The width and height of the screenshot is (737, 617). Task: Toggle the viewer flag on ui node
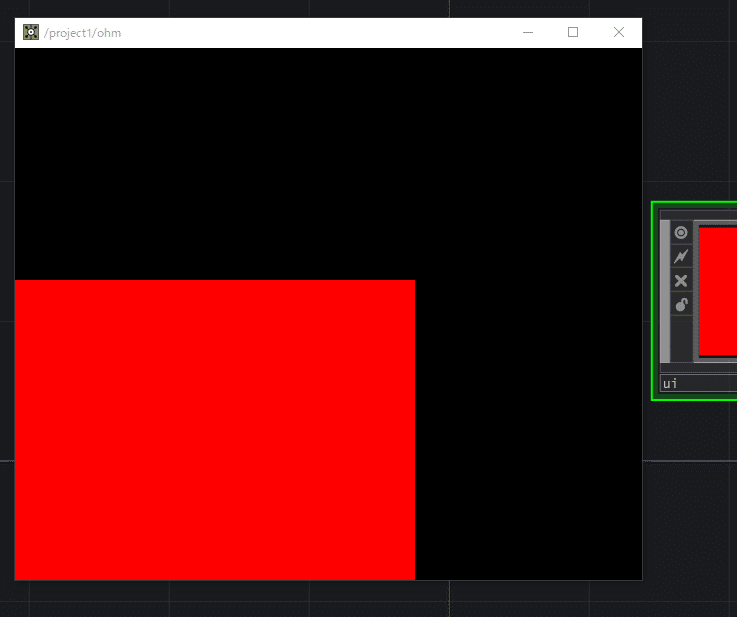pyautogui.click(x=681, y=233)
